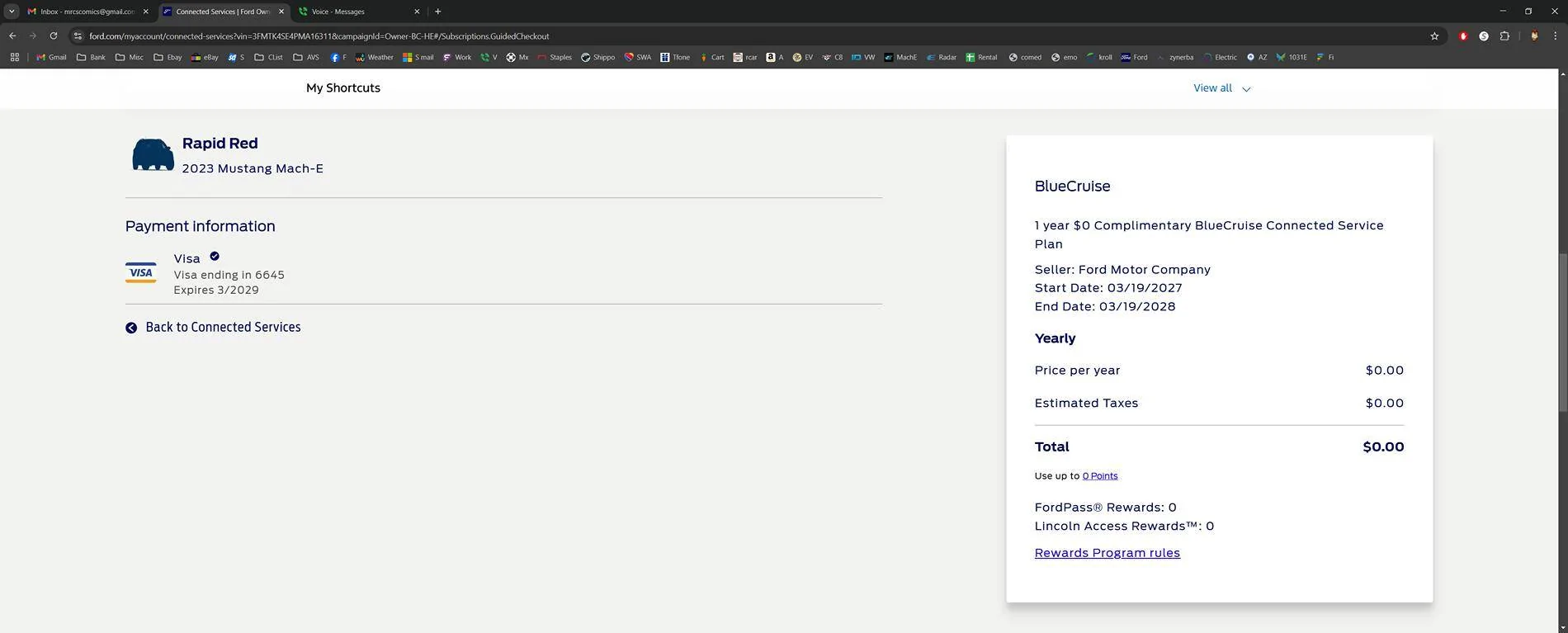The image size is (1568, 633).
Task: Open the Electric bookmark
Action: [1220, 58]
